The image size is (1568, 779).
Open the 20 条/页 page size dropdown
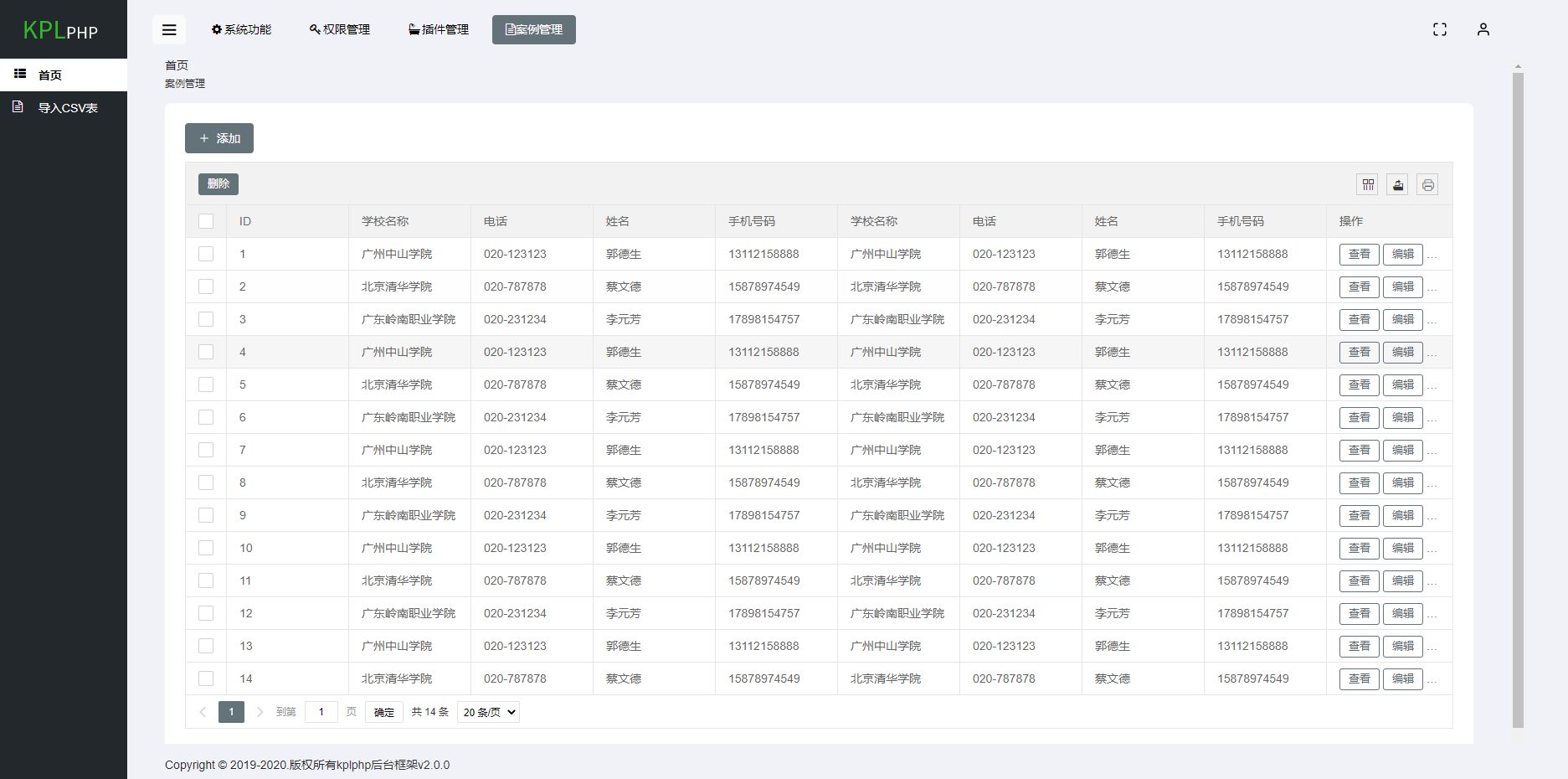click(489, 712)
